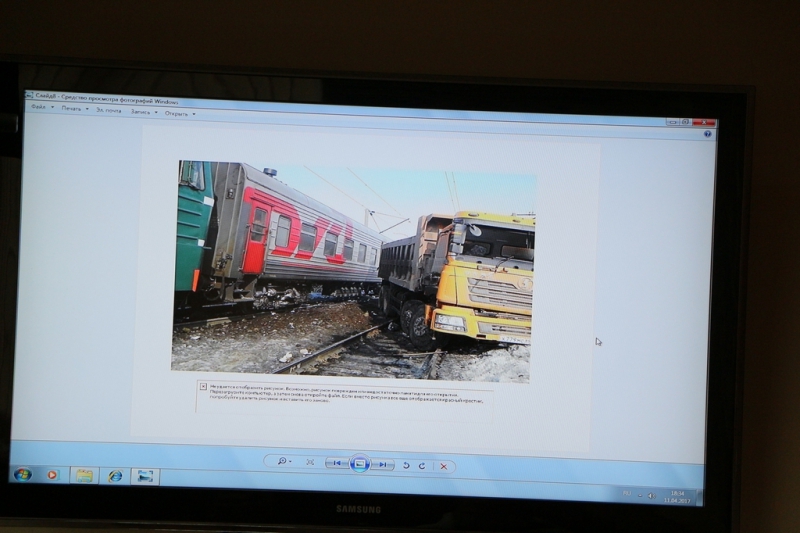Delete the photo with red X
This screenshot has height=533, width=800.
[443, 466]
